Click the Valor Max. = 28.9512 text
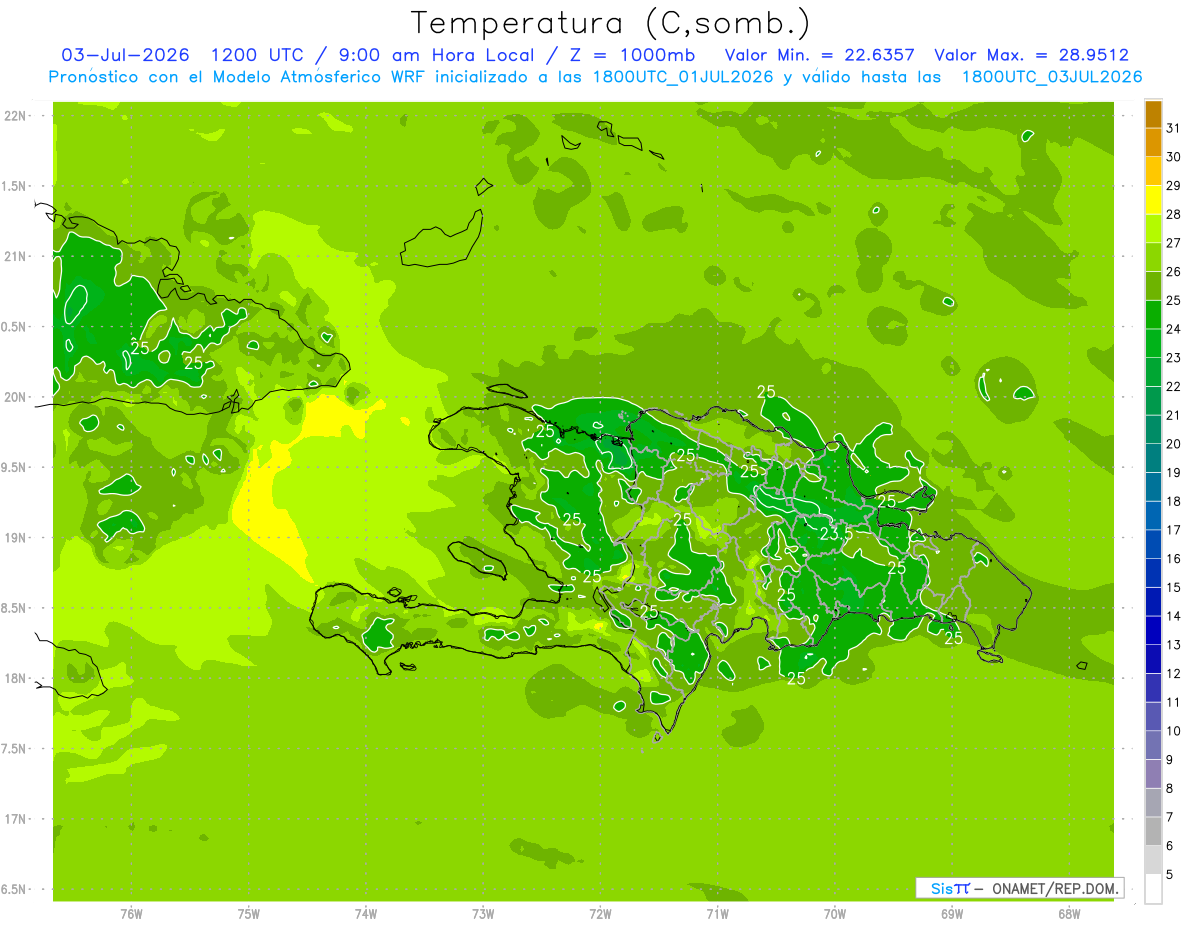The height and width of the screenshot is (927, 1200). point(1031,55)
